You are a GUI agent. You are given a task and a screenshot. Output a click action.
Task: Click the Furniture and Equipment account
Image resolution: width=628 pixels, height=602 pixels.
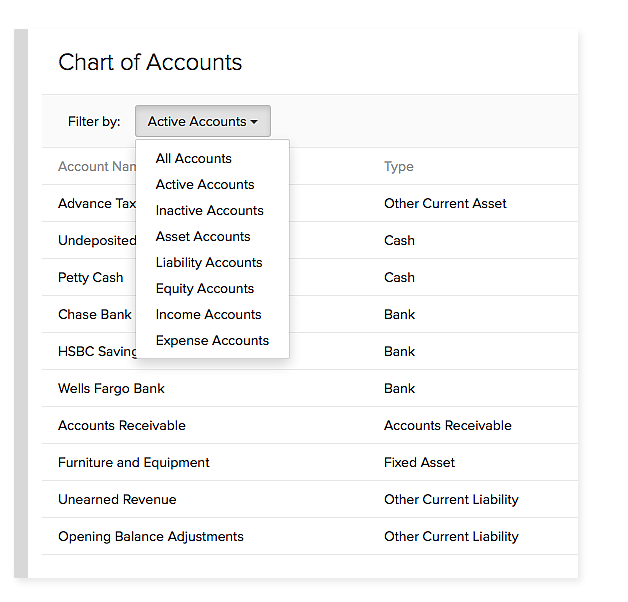pyautogui.click(x=134, y=462)
